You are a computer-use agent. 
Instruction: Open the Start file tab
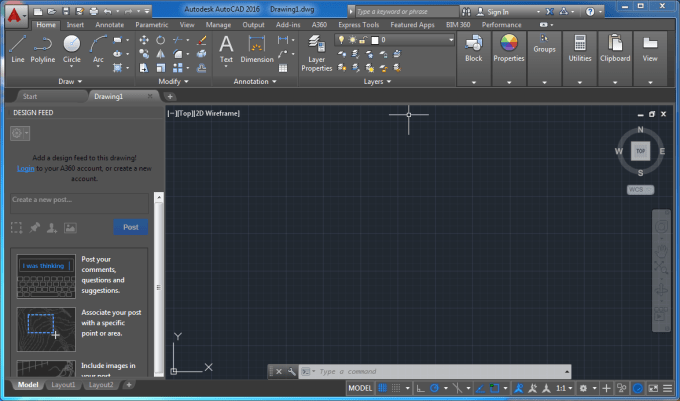pyautogui.click(x=30, y=96)
